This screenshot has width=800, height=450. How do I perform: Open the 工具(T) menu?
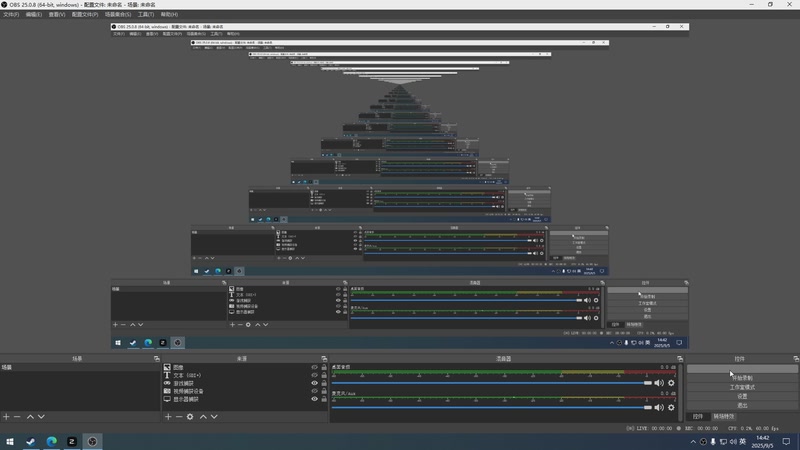pos(146,14)
